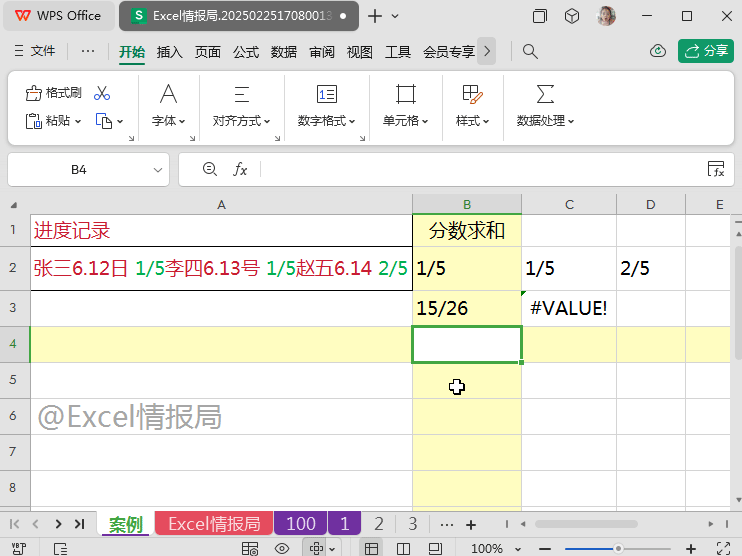Open the 公式 formulas ribbon tab
This screenshot has width=742, height=556.
point(246,52)
